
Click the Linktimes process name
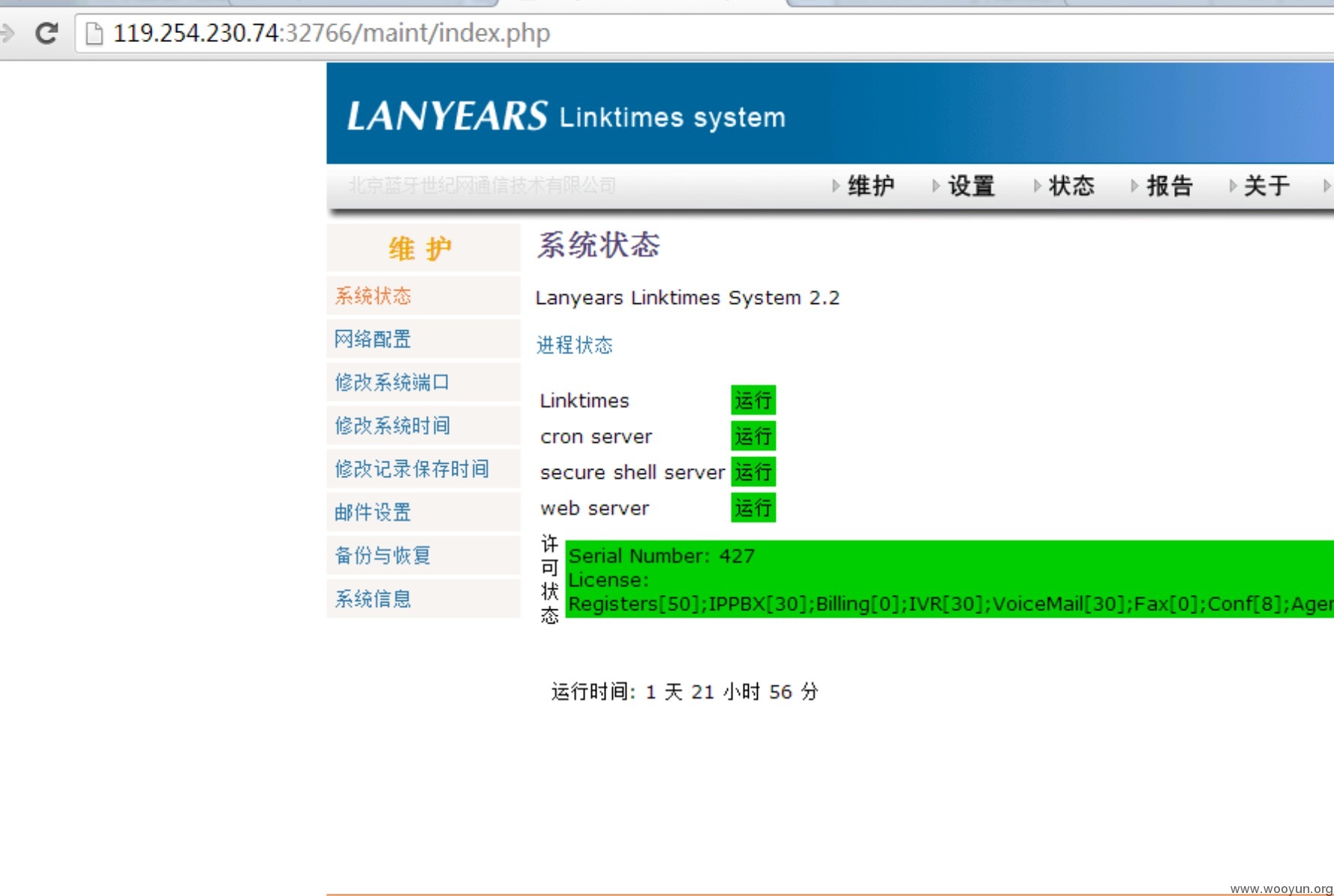[x=584, y=401]
